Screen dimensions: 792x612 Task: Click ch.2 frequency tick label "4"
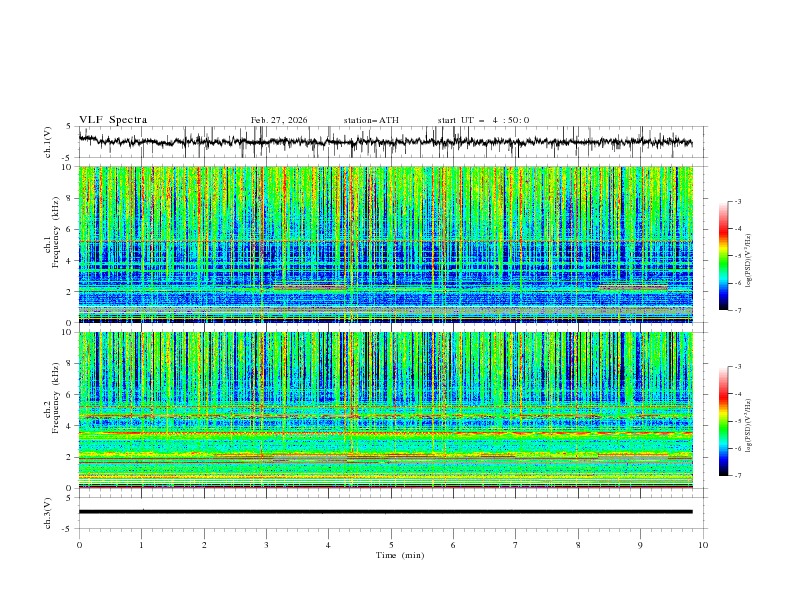(x=71, y=426)
